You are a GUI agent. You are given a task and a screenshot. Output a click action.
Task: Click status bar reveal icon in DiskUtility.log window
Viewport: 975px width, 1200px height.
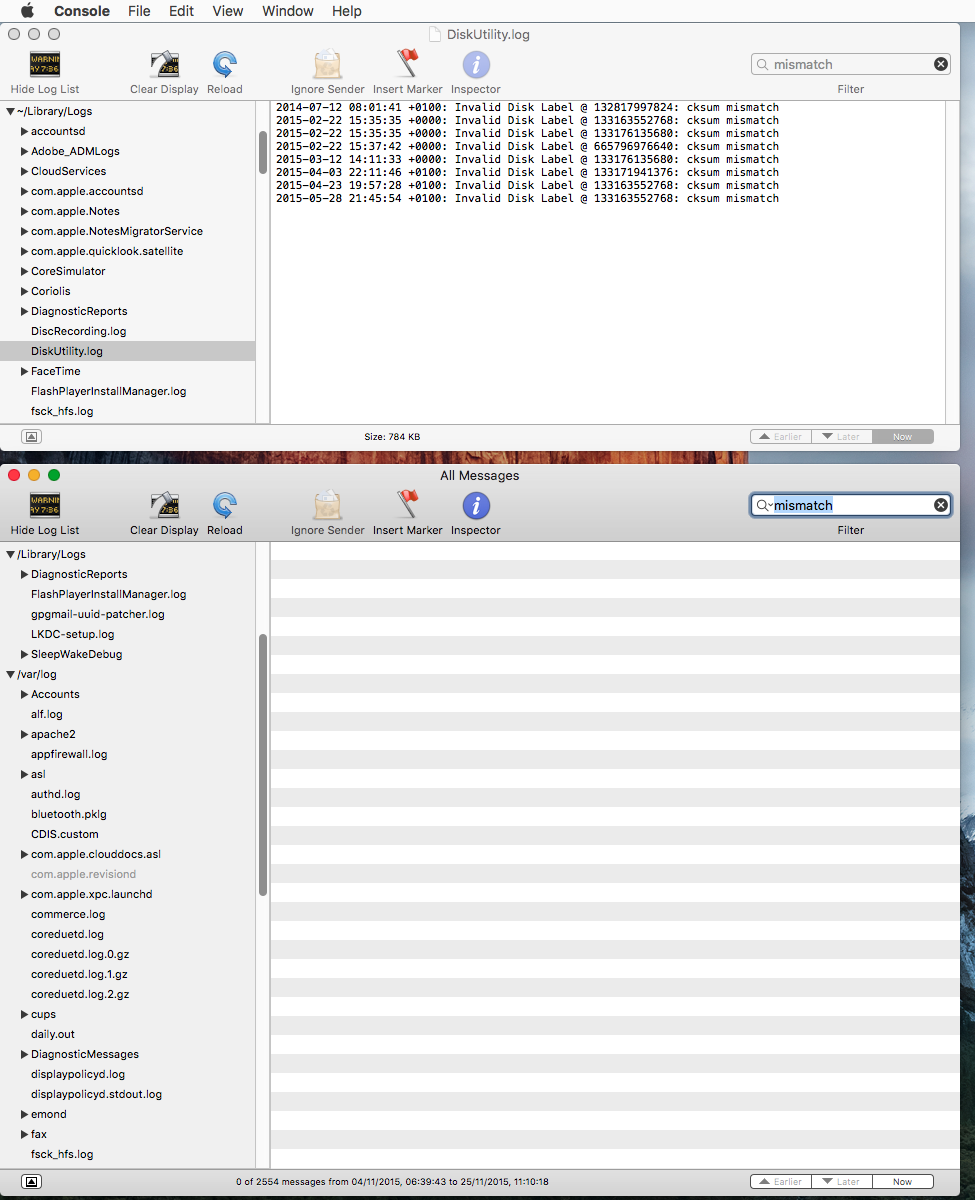point(31,437)
